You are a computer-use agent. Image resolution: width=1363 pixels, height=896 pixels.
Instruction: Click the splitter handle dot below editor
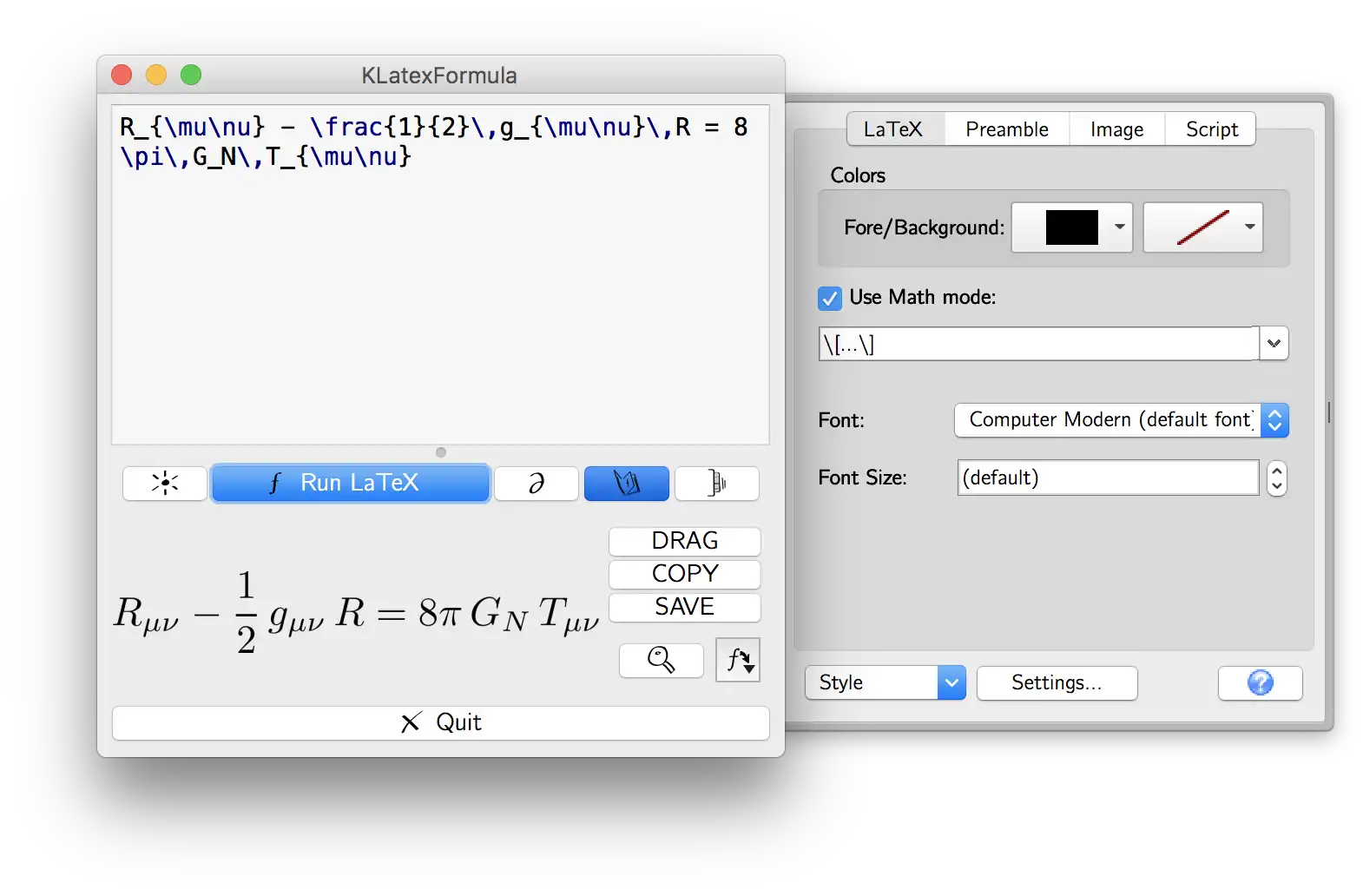[441, 452]
